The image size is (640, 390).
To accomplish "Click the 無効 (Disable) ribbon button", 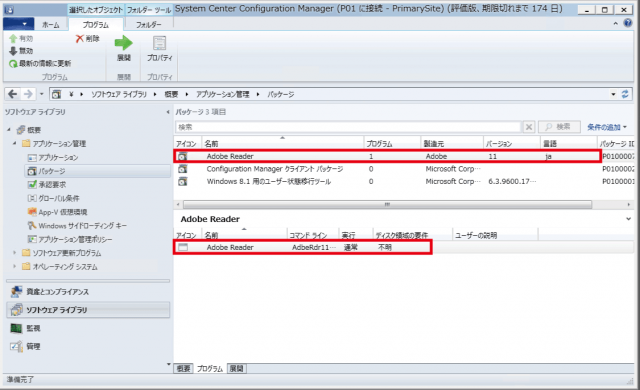I will [x=21, y=51].
